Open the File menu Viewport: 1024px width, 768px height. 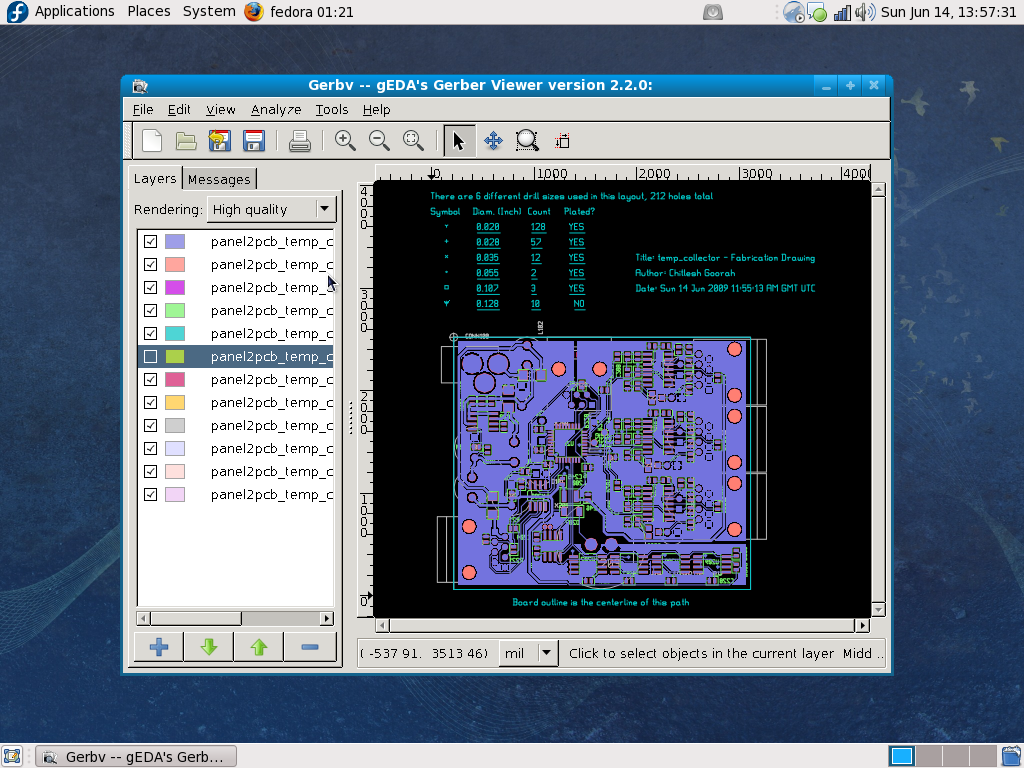142,110
